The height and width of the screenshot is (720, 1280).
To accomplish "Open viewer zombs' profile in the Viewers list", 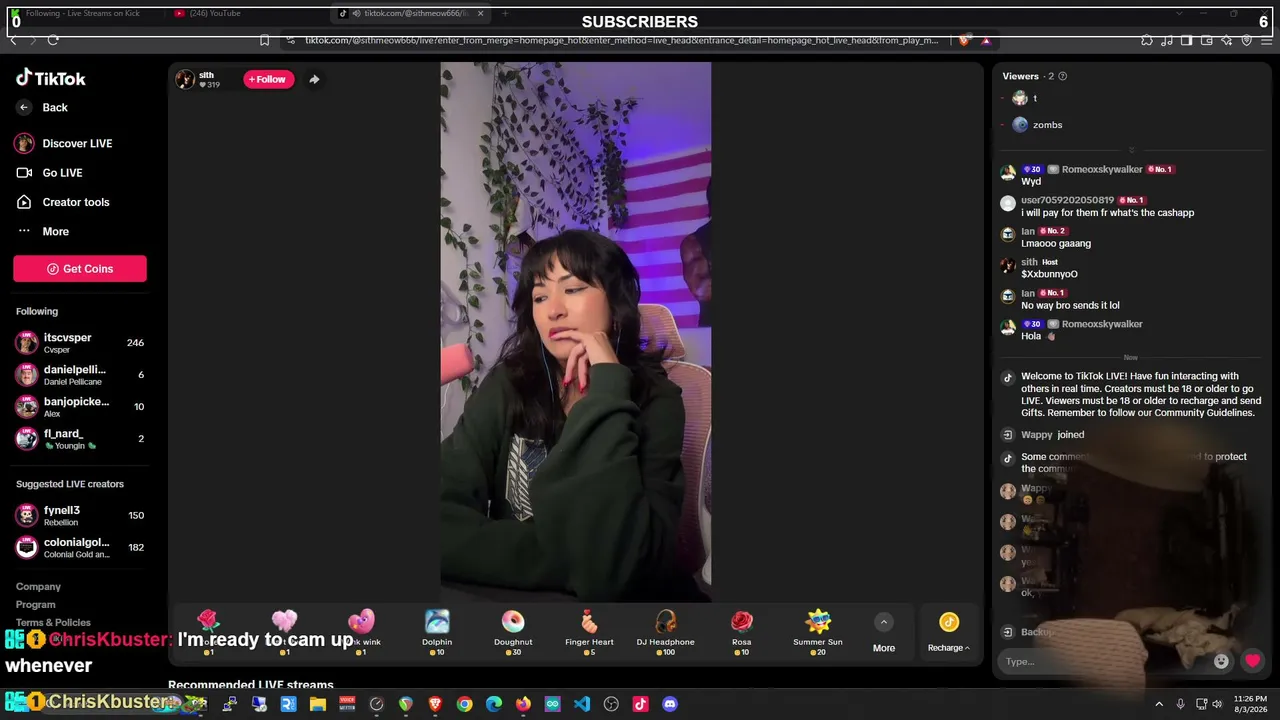I will click(x=1037, y=125).
